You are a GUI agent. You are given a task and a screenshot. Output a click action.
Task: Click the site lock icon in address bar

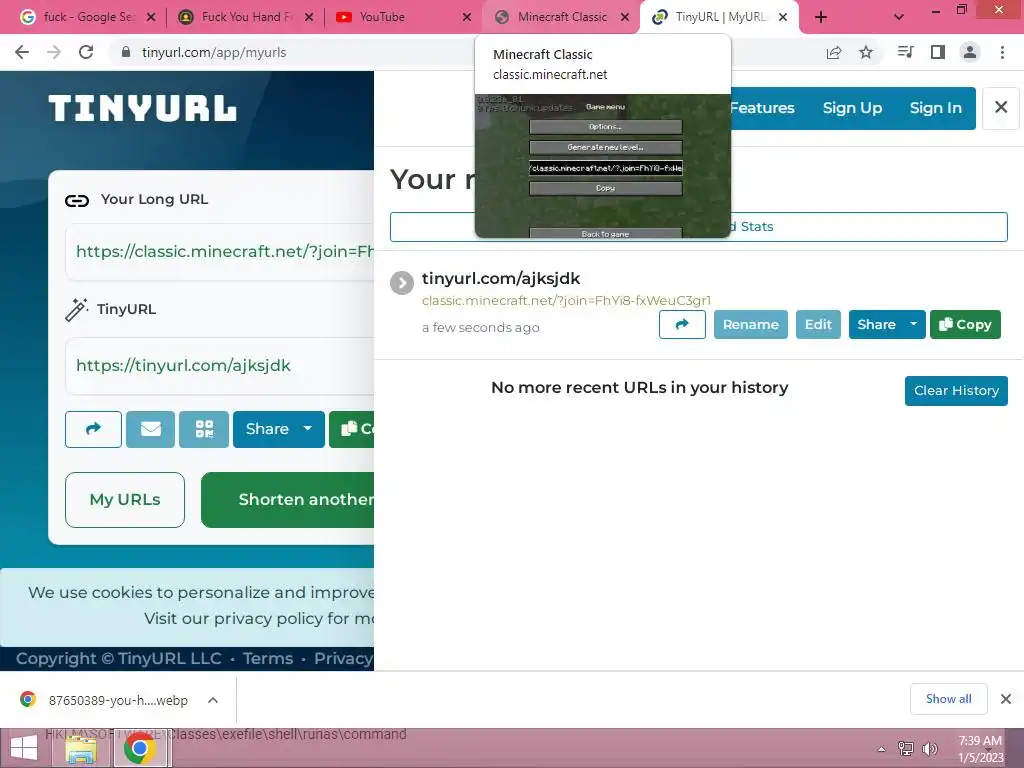(x=126, y=52)
